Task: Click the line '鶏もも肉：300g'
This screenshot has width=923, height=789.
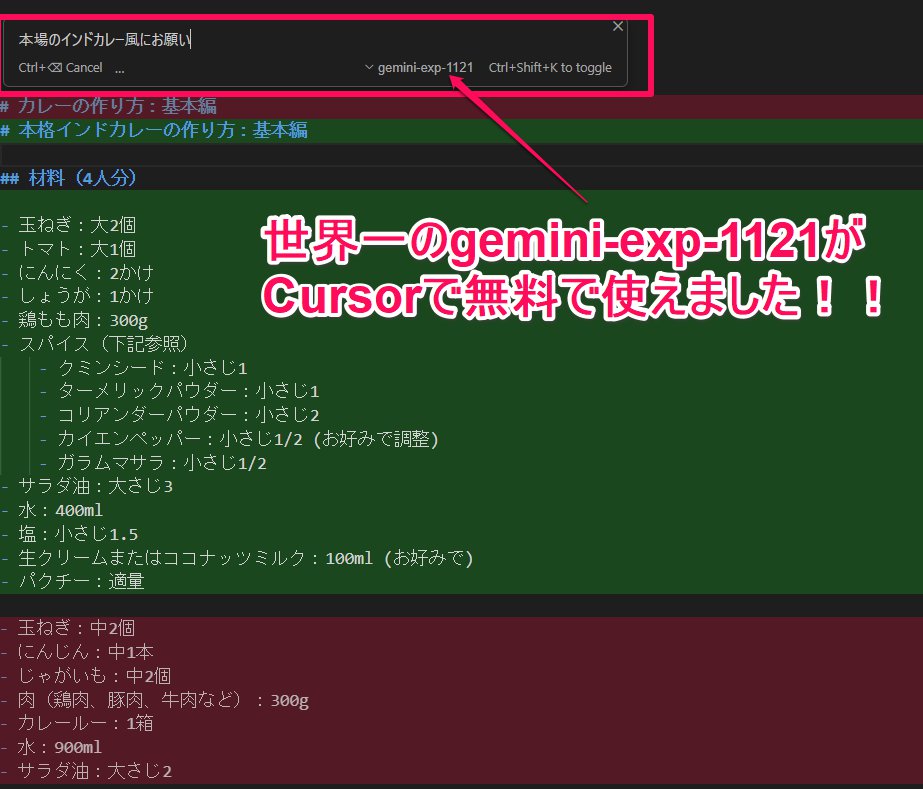Action: coord(83,320)
